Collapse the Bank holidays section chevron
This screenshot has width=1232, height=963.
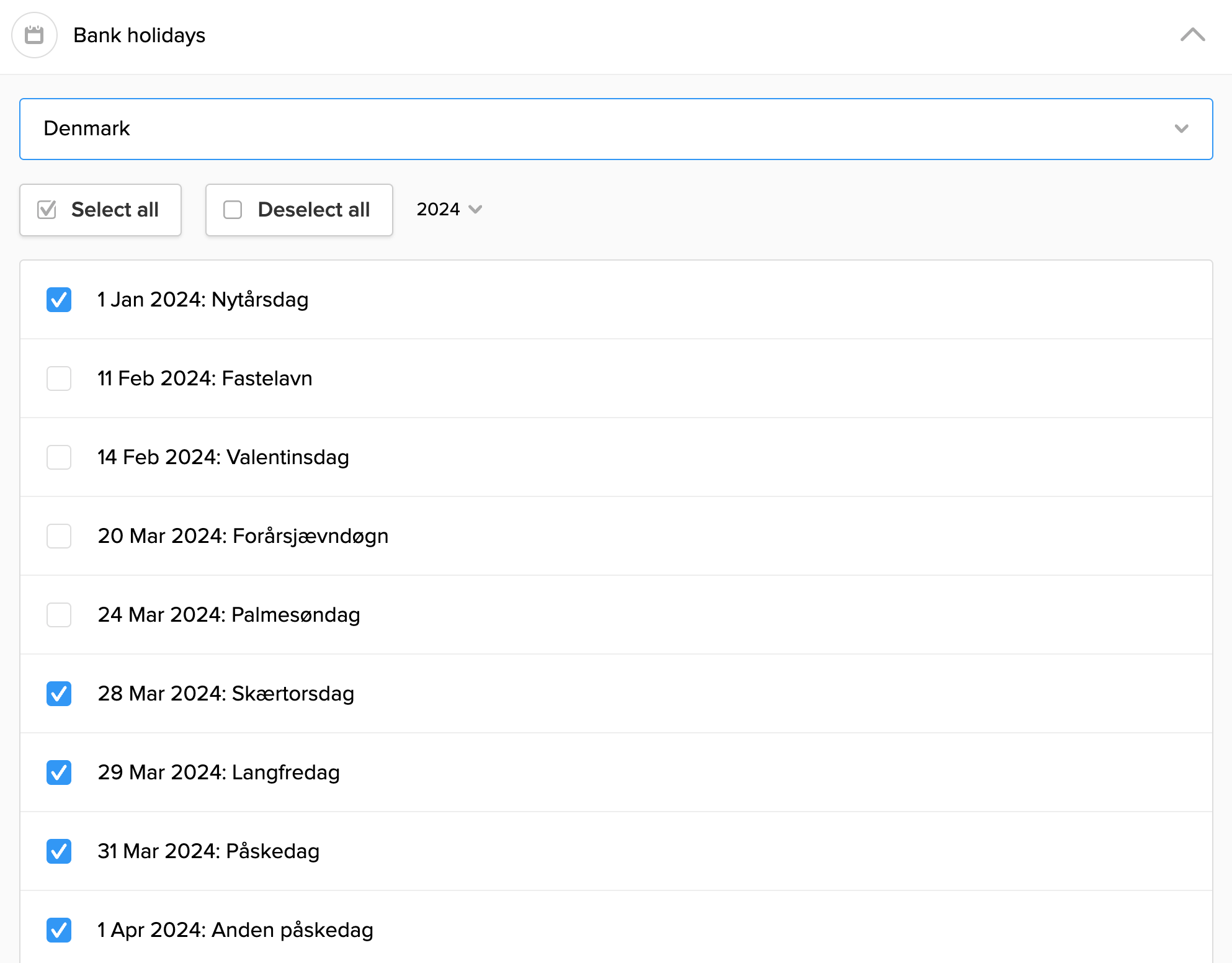click(x=1192, y=35)
